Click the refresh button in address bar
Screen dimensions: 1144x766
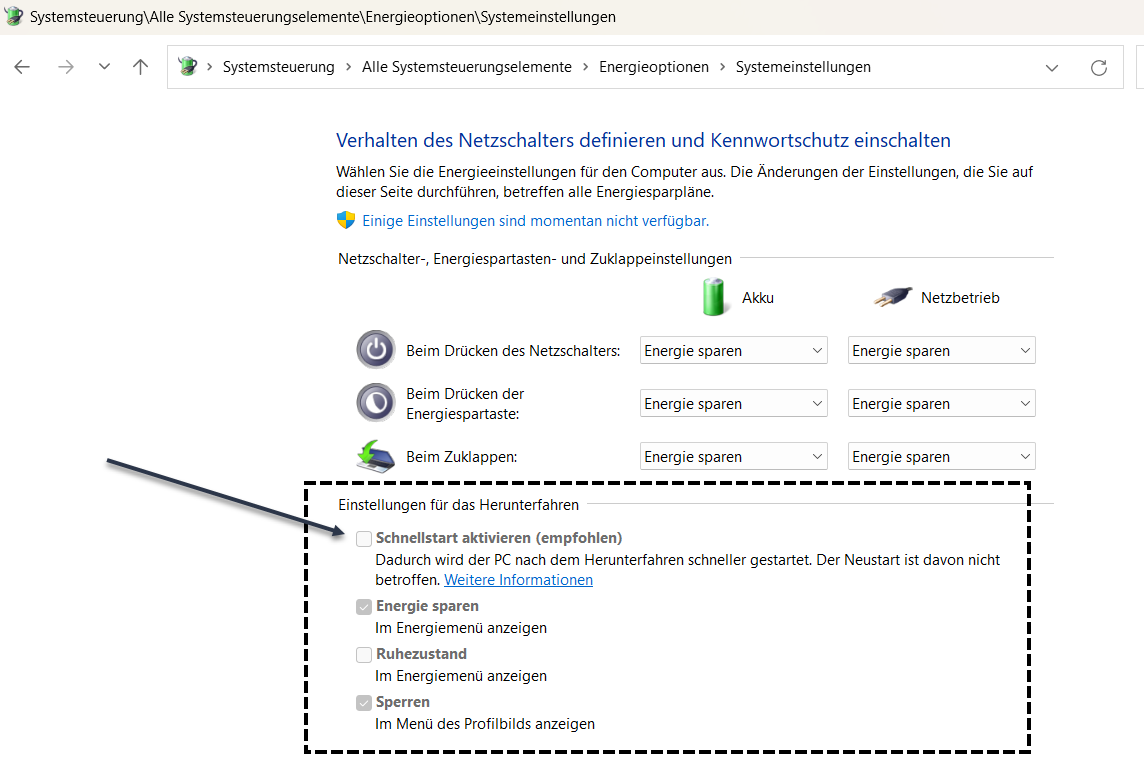coord(1098,67)
